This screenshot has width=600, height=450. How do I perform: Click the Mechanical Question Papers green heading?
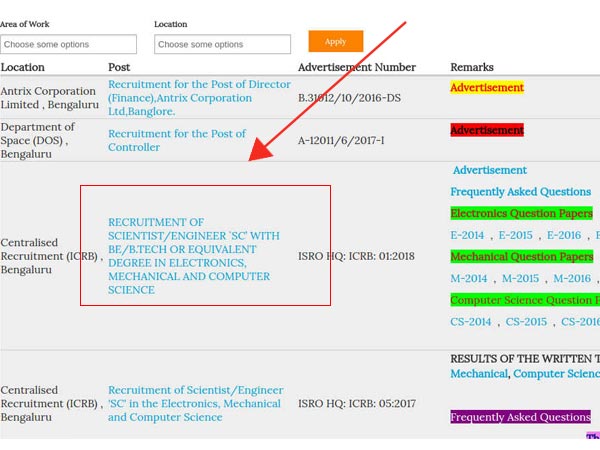(x=522, y=256)
